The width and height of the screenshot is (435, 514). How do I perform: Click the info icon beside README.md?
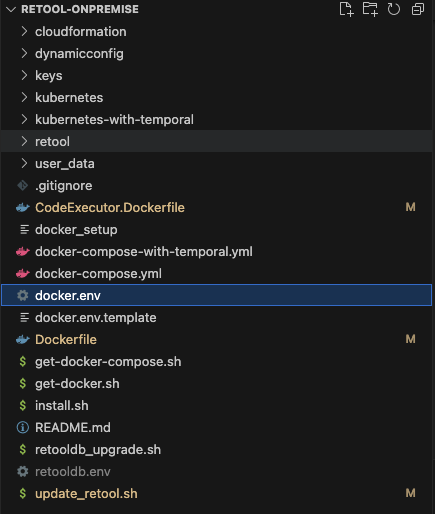23,428
